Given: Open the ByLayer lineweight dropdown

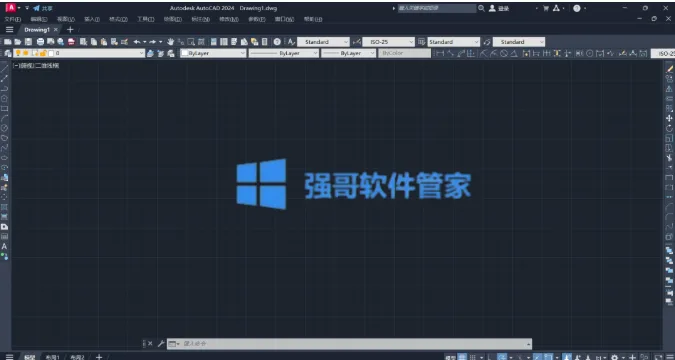Looking at the screenshot, I should click(x=349, y=53).
